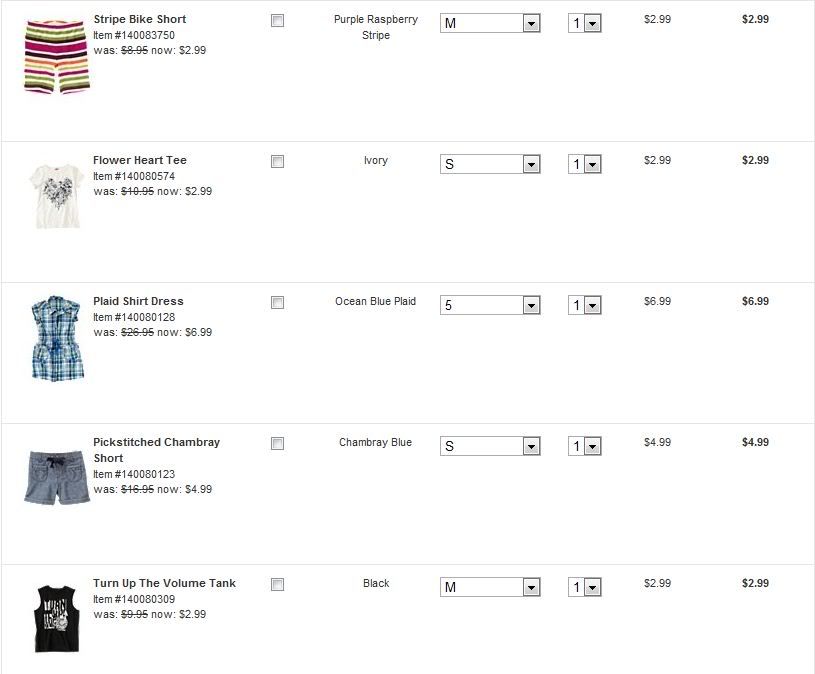Click the Stripe Bike Short product image
Screen dimensions: 815x674
[55, 56]
